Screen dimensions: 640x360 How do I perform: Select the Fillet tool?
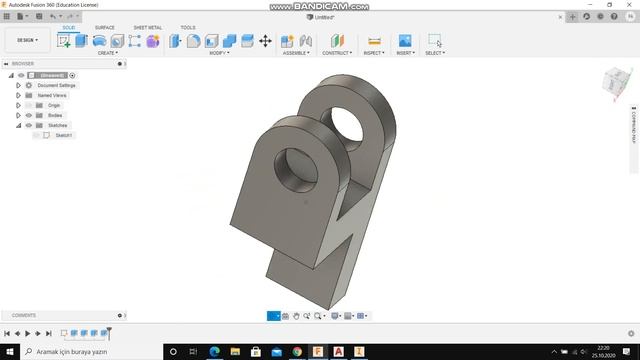[193, 41]
